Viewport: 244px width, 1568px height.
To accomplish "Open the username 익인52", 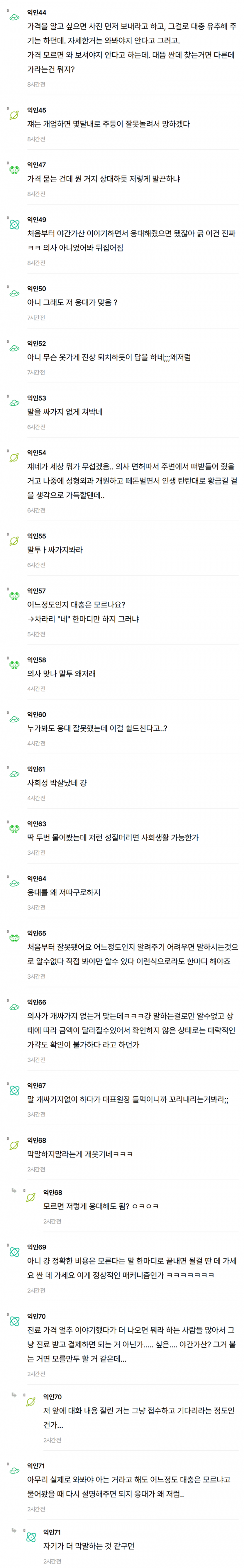I will tap(36, 343).
